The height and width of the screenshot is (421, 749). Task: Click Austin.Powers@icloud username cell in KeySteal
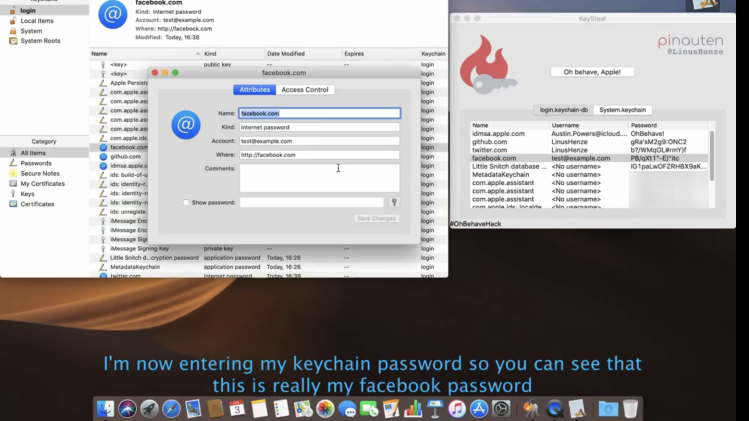point(589,134)
